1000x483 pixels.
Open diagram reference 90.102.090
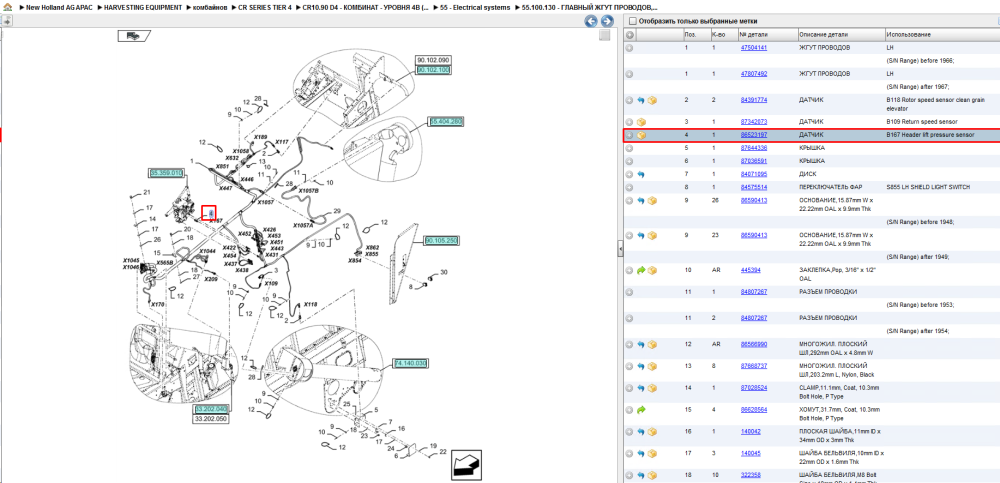(433, 60)
